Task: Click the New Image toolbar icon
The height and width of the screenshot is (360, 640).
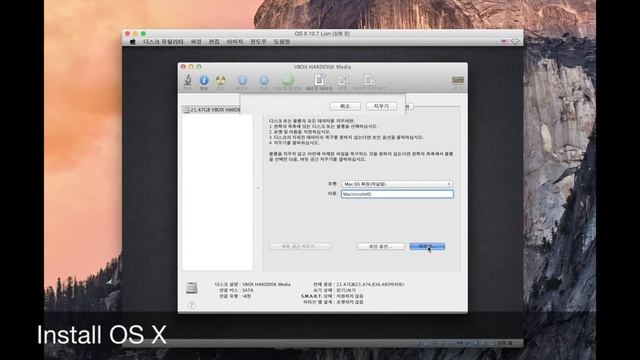Action: (x=319, y=80)
